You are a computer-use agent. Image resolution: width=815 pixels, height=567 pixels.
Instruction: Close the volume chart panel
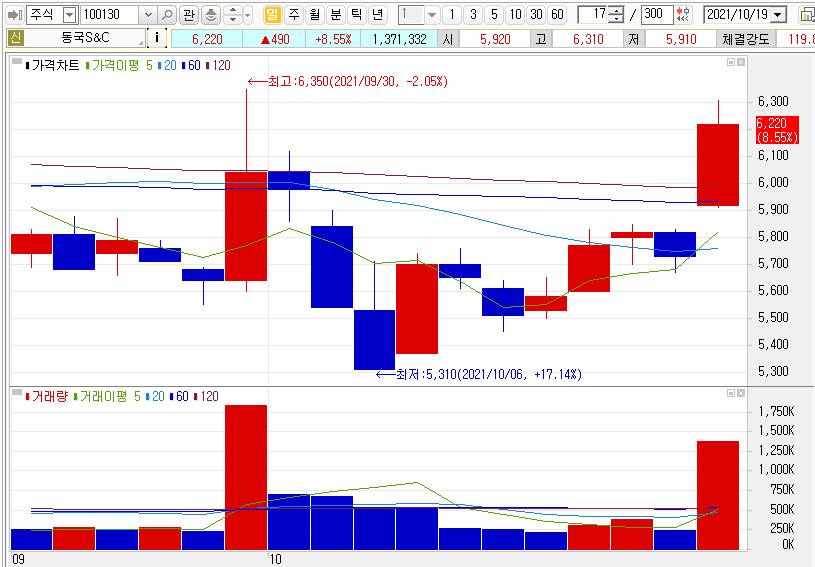click(741, 393)
